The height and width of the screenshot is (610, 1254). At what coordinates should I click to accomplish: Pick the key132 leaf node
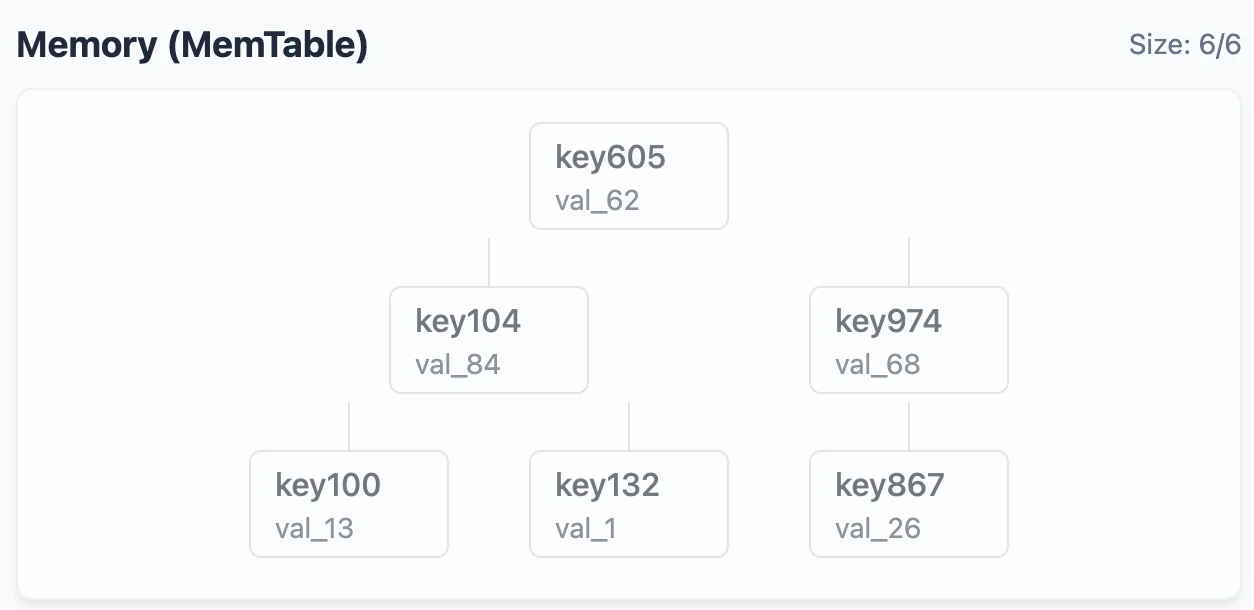pos(628,504)
